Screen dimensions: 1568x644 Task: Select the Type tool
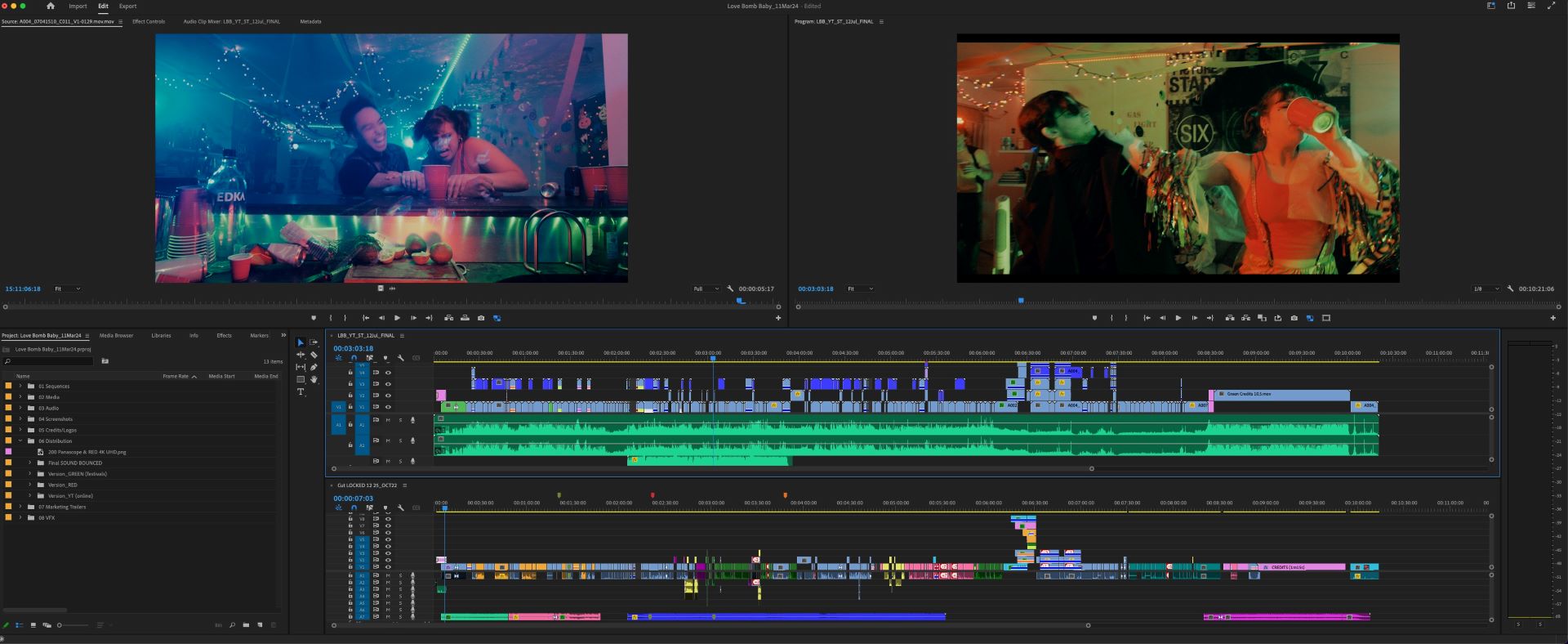(x=301, y=392)
